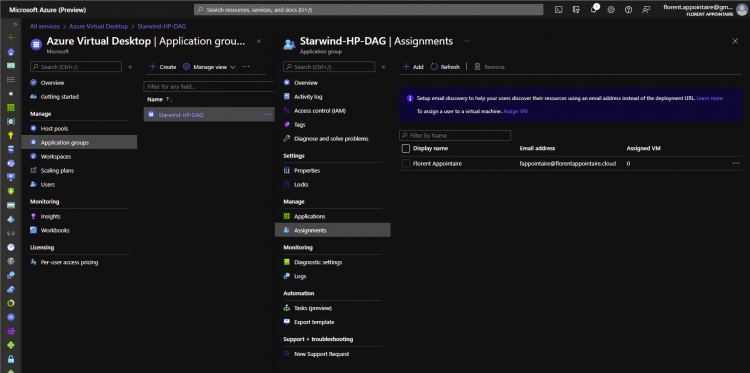Open portal settings gear
Image resolution: width=750 pixels, height=373 pixels.
(611, 10)
